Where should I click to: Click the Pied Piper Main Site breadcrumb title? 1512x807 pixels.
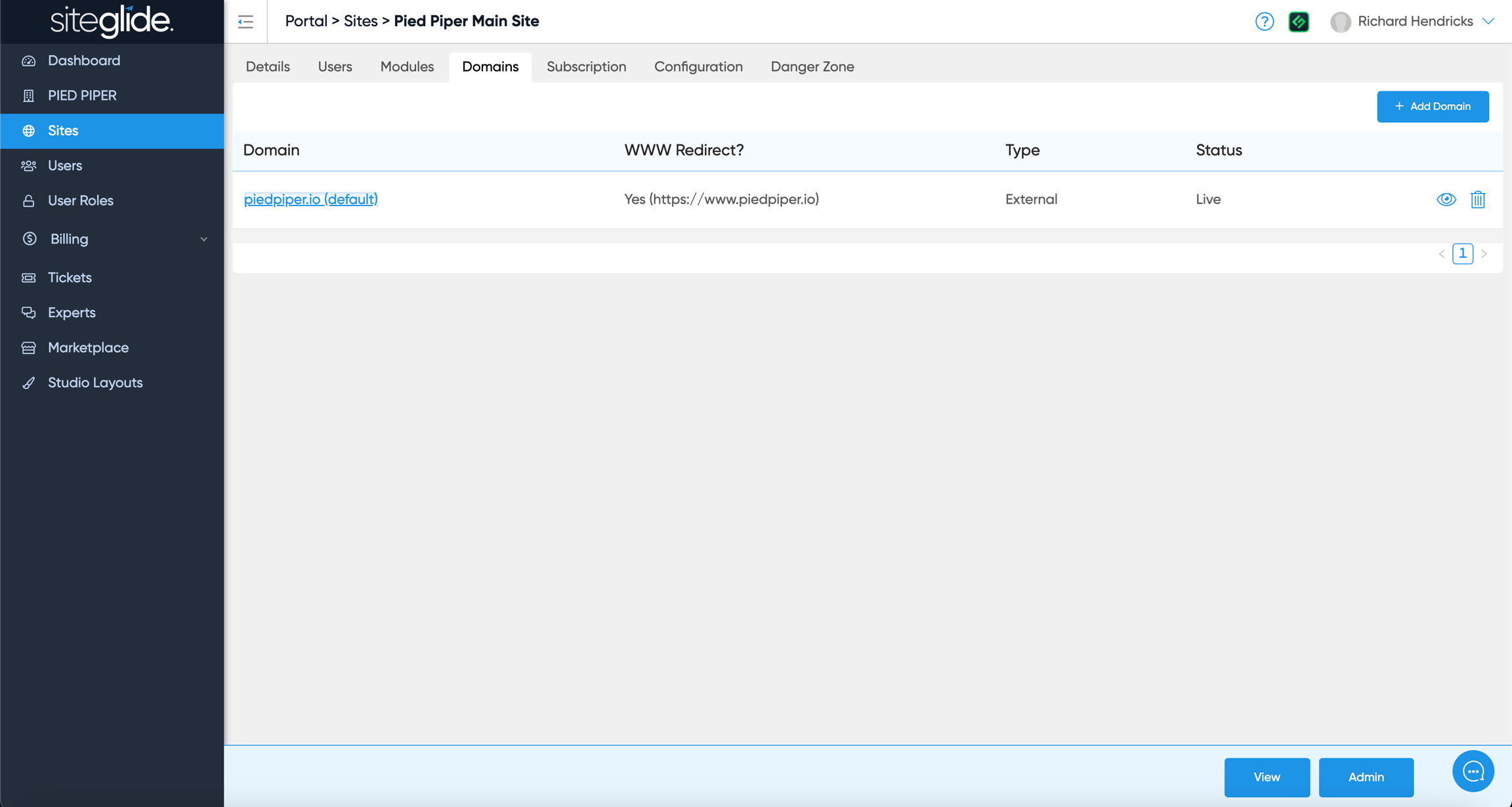466,21
